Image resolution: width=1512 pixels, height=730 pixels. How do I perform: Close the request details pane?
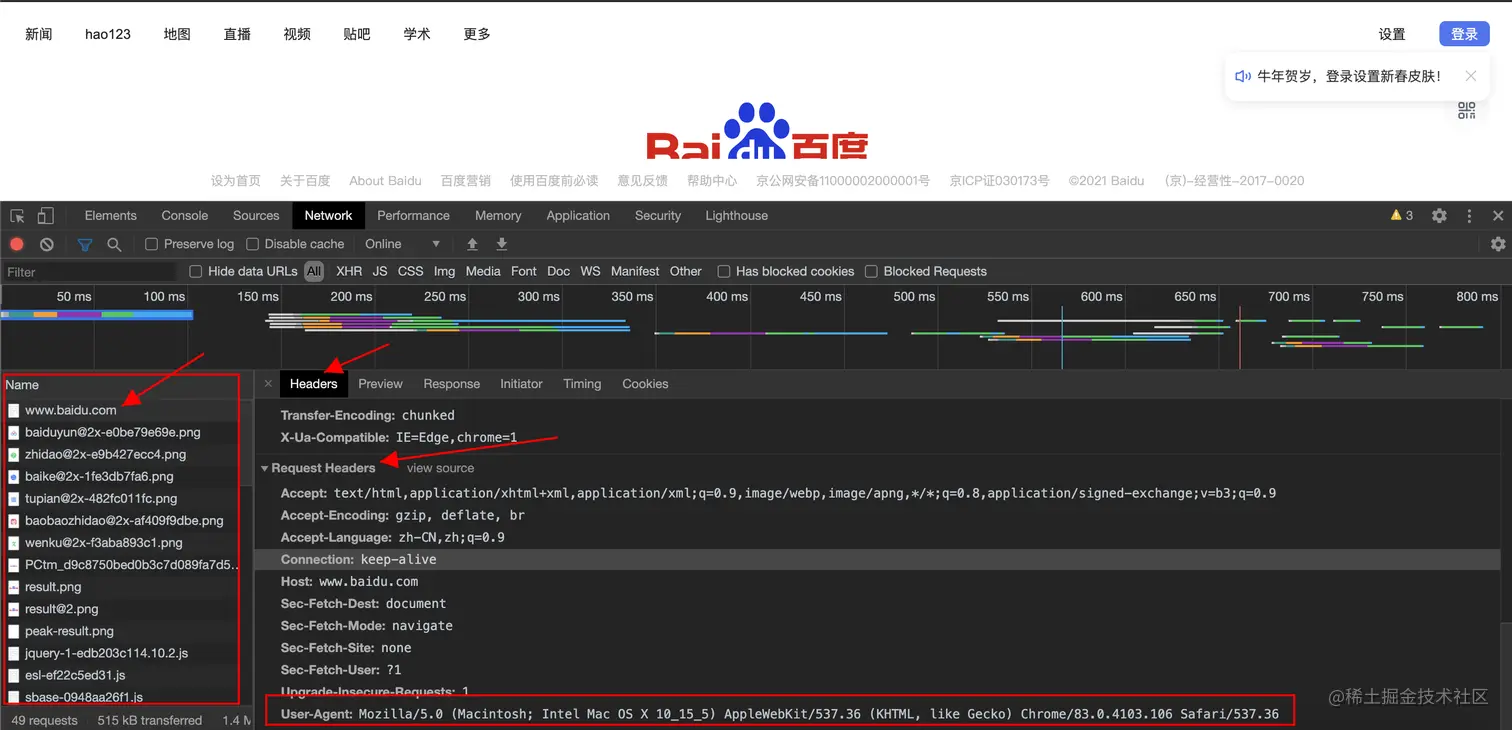click(268, 384)
